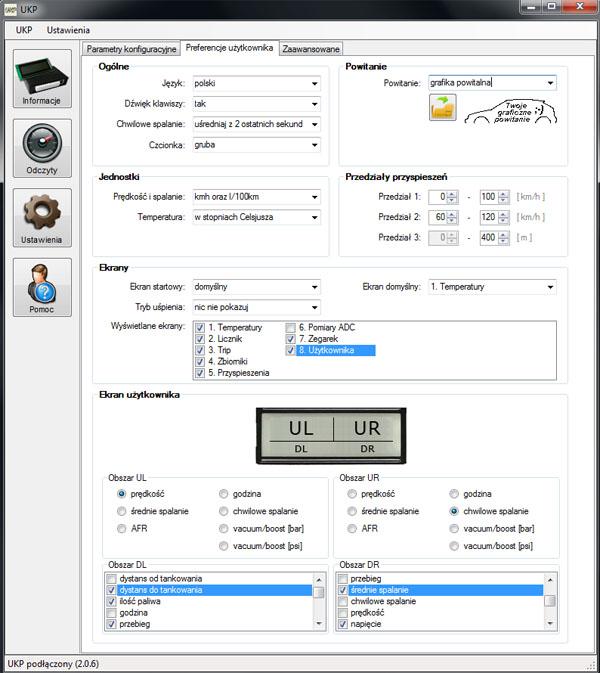The image size is (600, 673).
Task: Open the Prędkość i spalanie units dropdown
Action: pos(256,197)
